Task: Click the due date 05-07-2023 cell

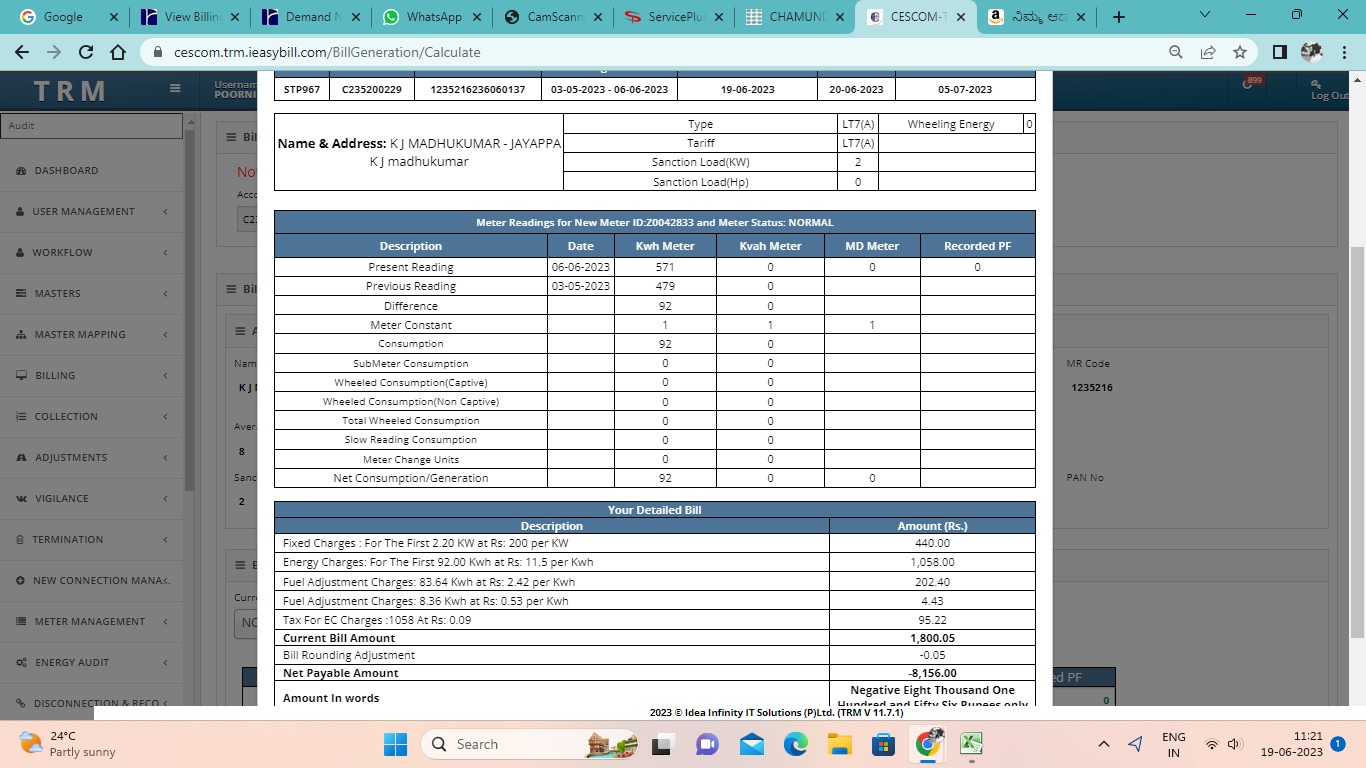Action: 965,89
